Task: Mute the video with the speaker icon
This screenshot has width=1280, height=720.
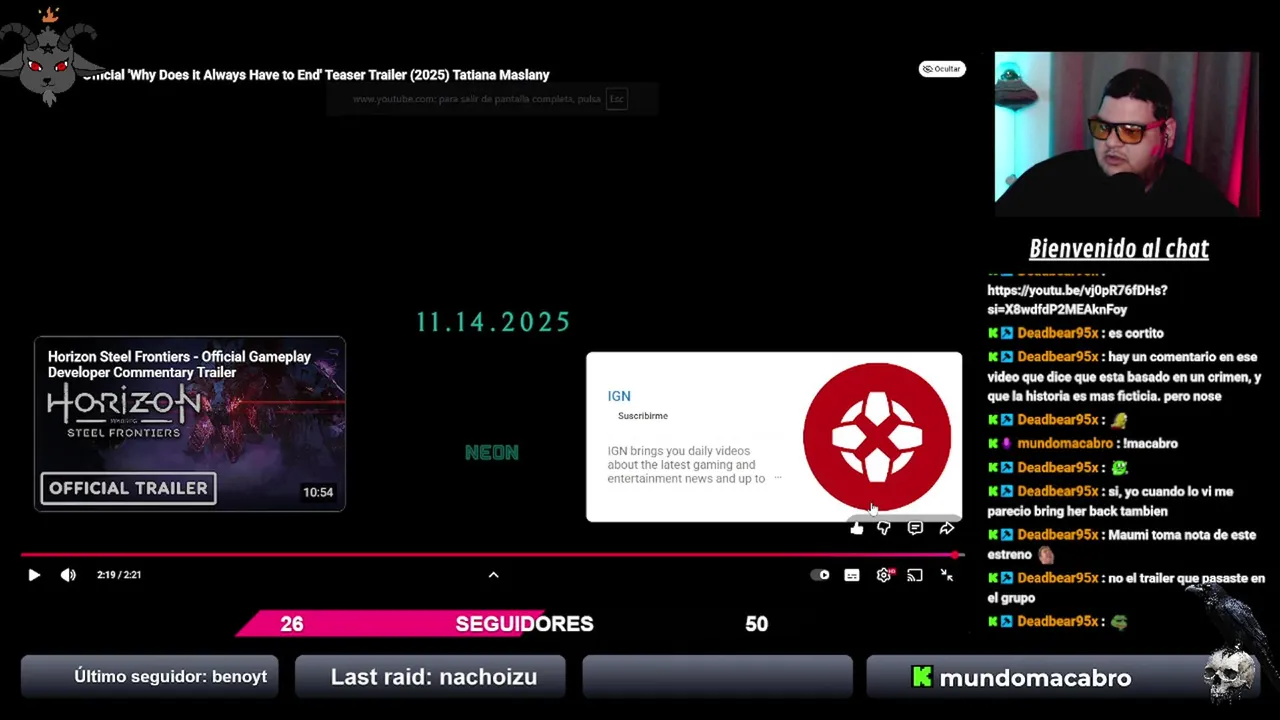Action: (68, 575)
